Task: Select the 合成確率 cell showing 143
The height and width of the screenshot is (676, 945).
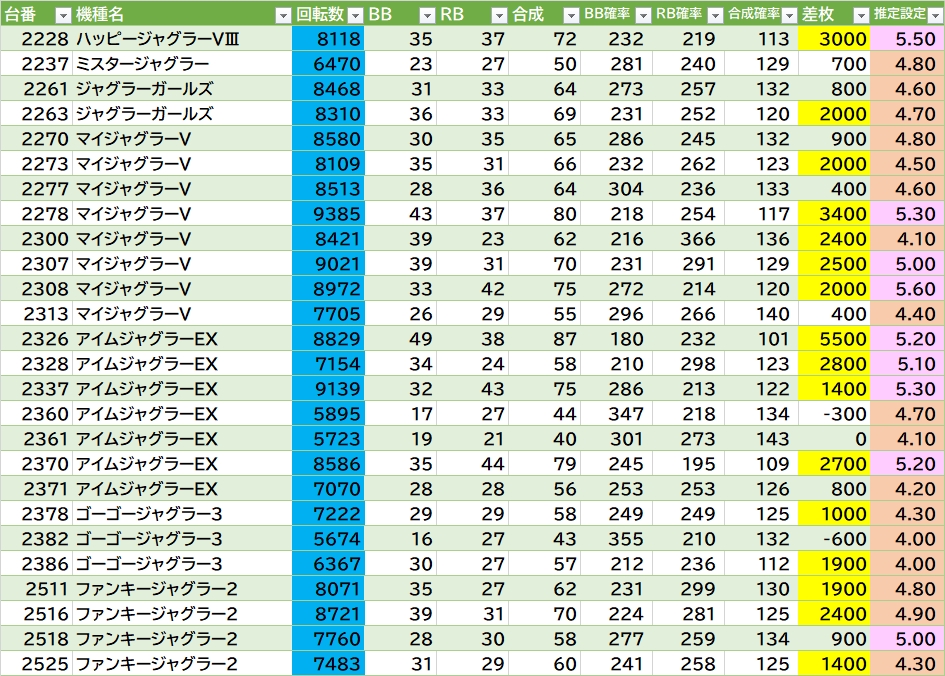Action: pos(762,439)
